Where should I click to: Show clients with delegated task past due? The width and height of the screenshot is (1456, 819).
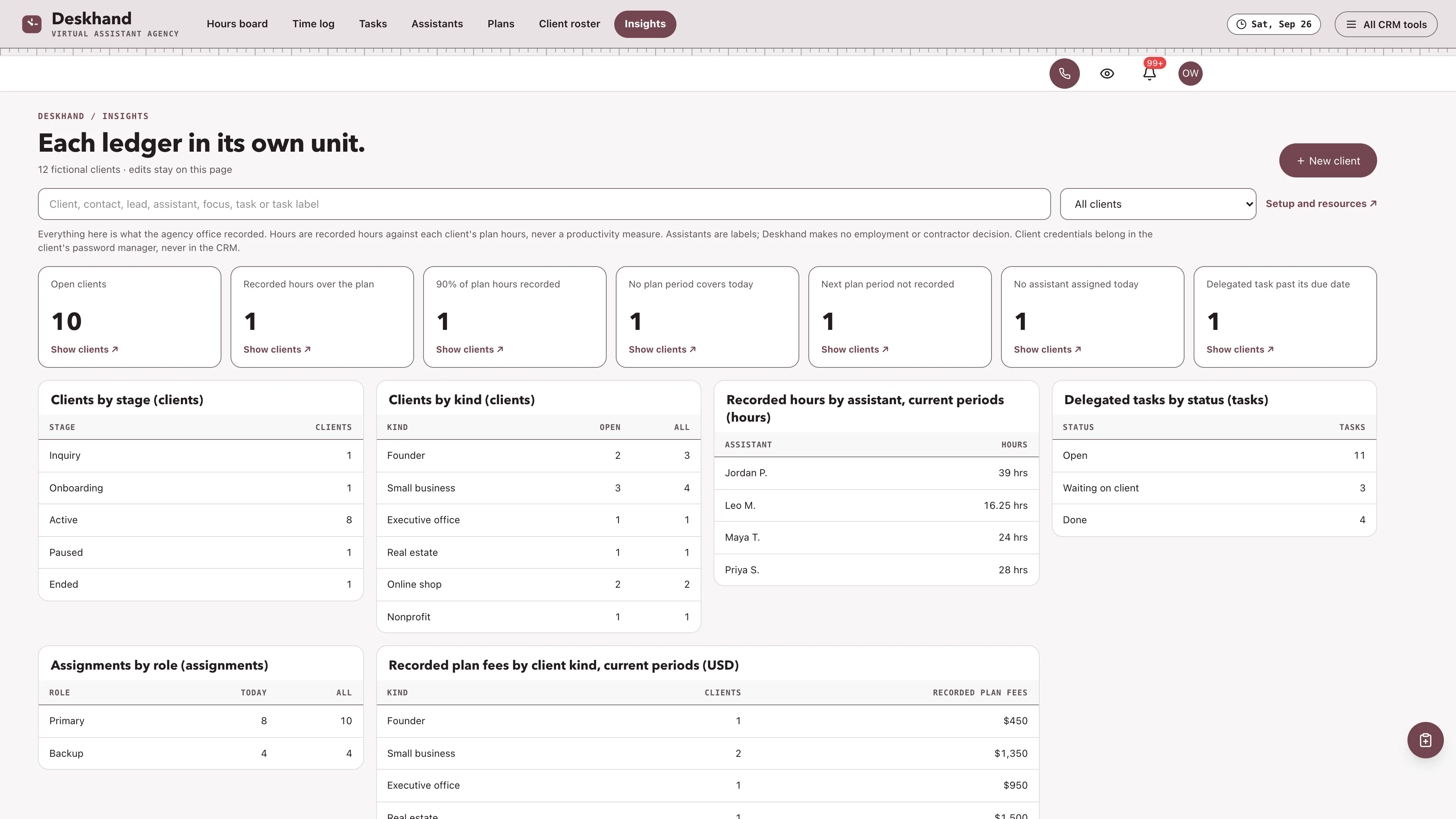tap(1240, 349)
